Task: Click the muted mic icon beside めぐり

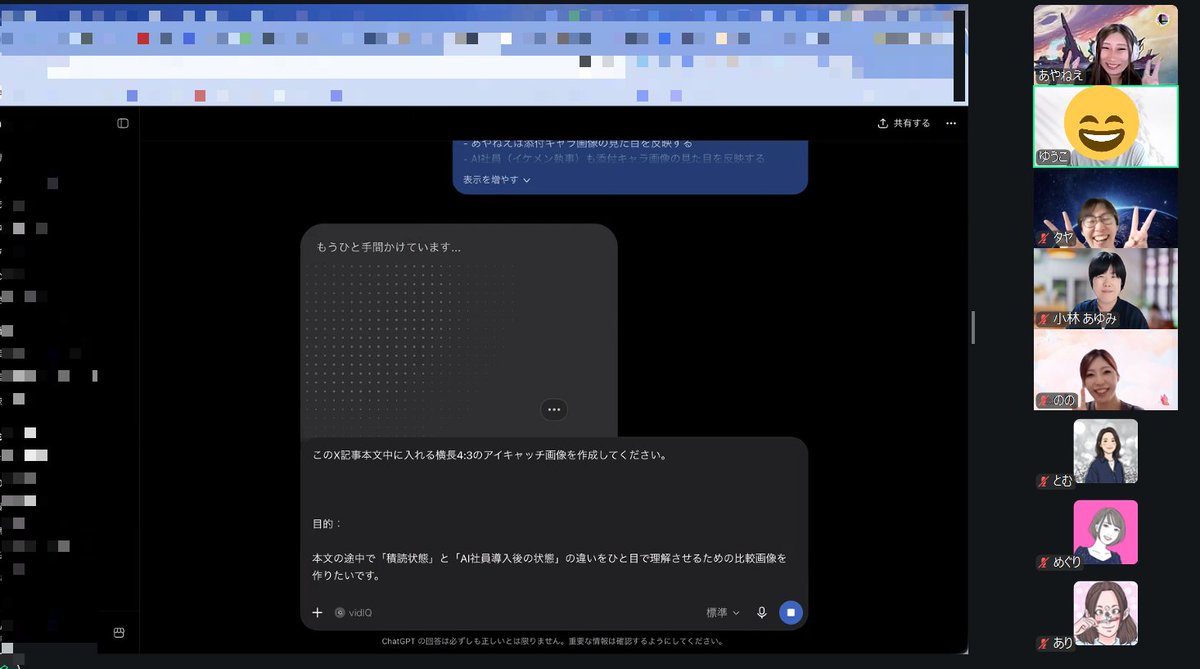Action: pyautogui.click(x=1043, y=562)
